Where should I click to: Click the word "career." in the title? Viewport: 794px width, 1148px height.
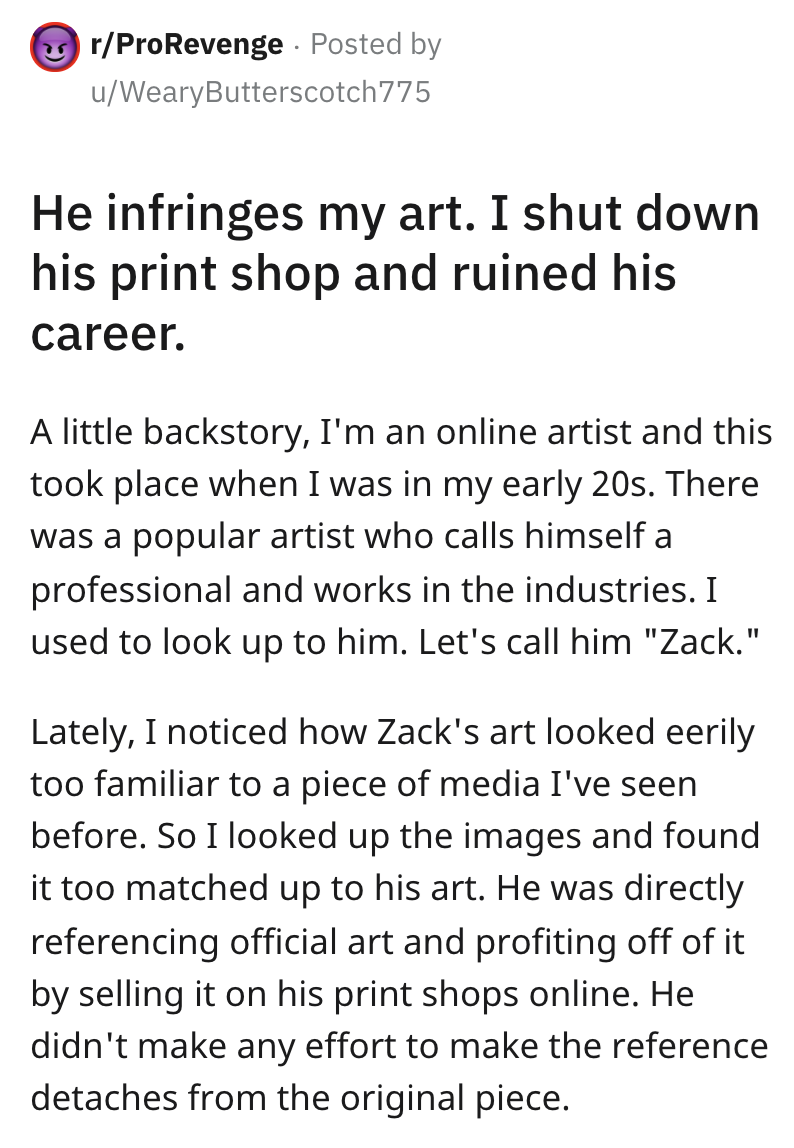[108, 335]
